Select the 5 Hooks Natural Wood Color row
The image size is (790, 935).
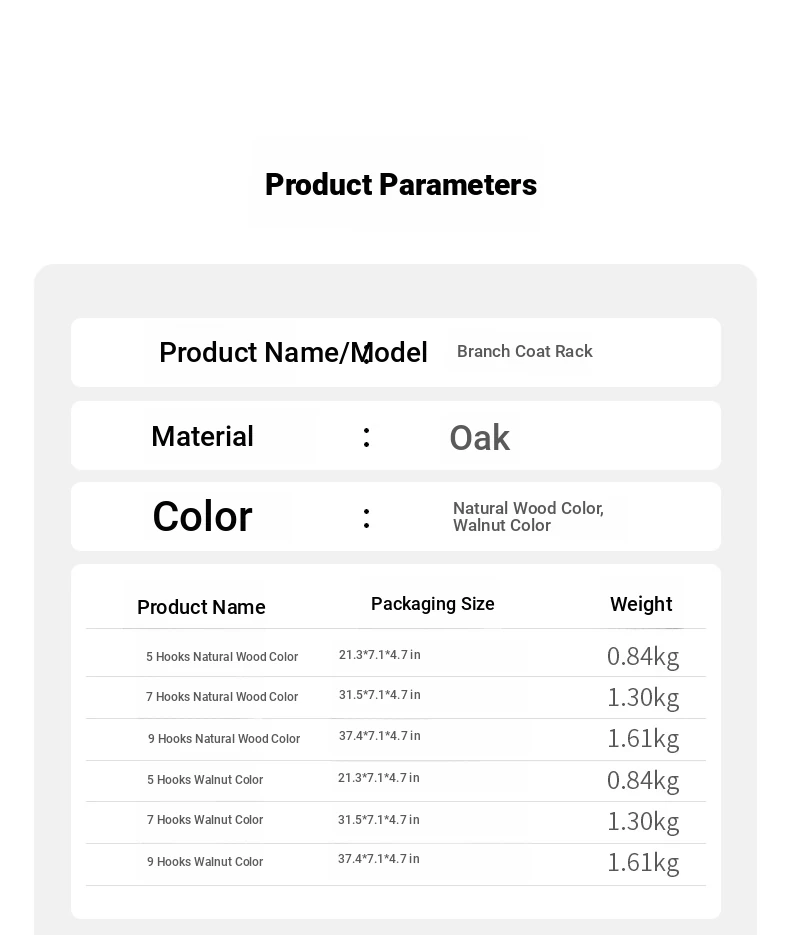(395, 654)
